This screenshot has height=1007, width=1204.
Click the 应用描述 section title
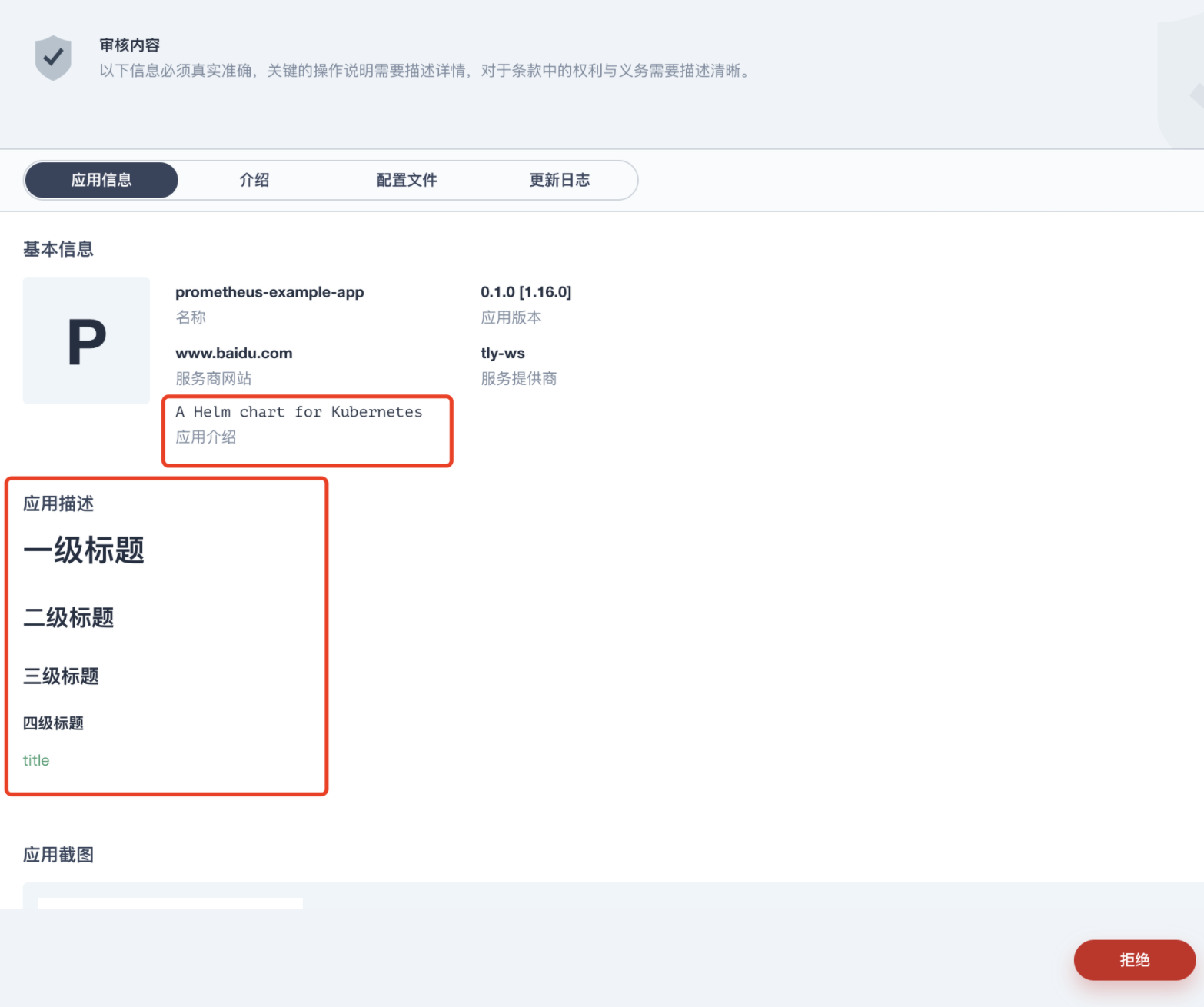pos(58,504)
